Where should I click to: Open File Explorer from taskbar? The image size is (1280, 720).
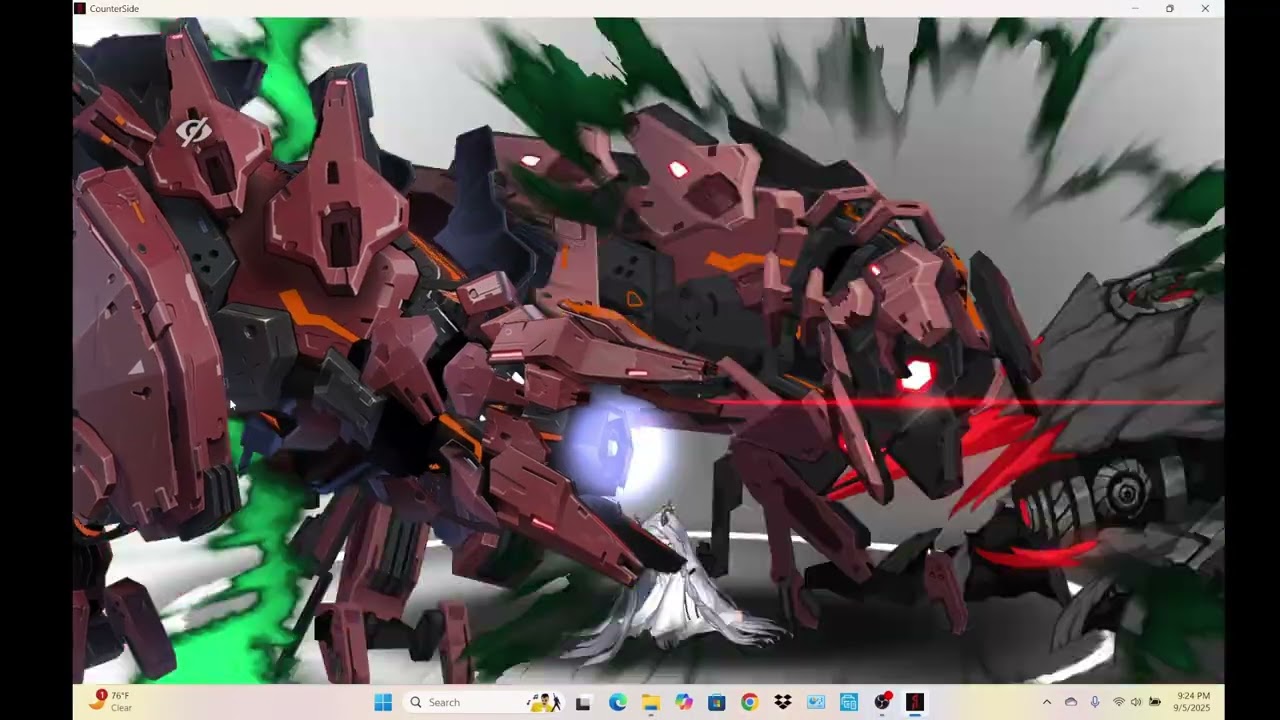[x=650, y=702]
